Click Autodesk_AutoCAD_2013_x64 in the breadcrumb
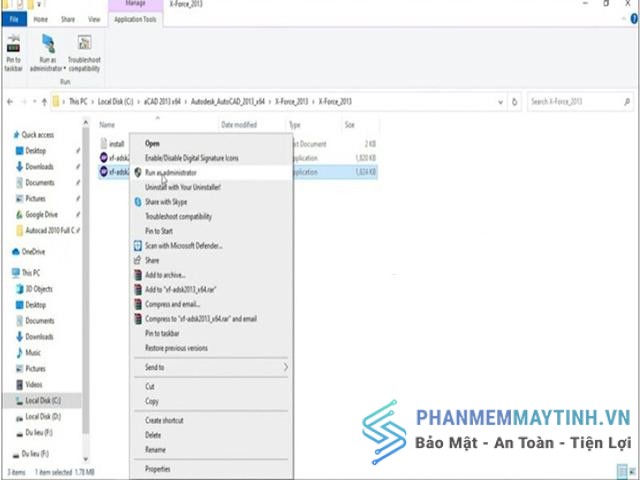This screenshot has height=480, width=640. click(228, 102)
